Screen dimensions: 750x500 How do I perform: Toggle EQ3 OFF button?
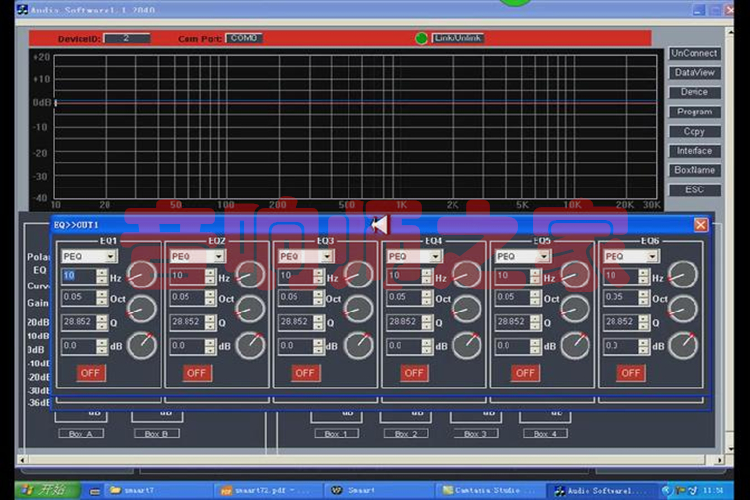(305, 373)
